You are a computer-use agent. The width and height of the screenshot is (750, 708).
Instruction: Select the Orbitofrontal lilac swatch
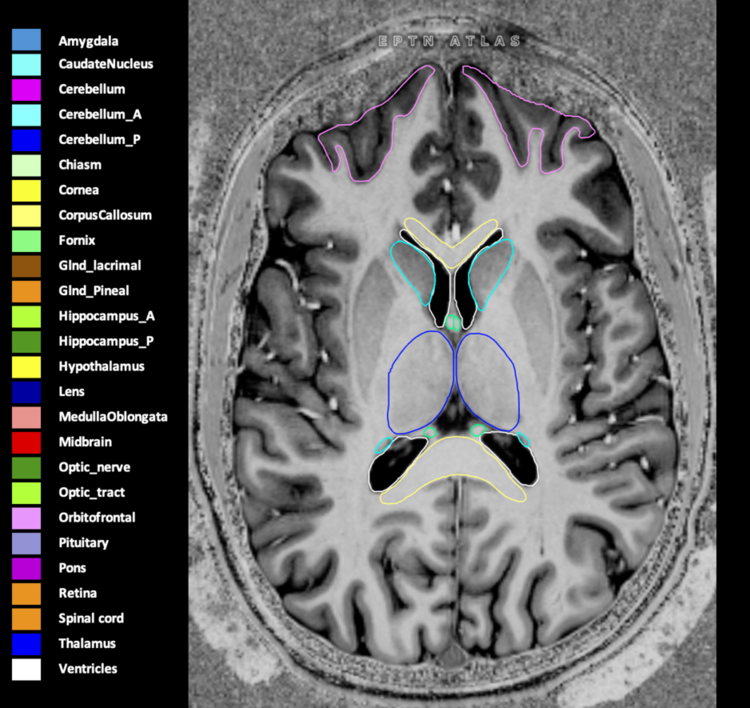coord(26,518)
